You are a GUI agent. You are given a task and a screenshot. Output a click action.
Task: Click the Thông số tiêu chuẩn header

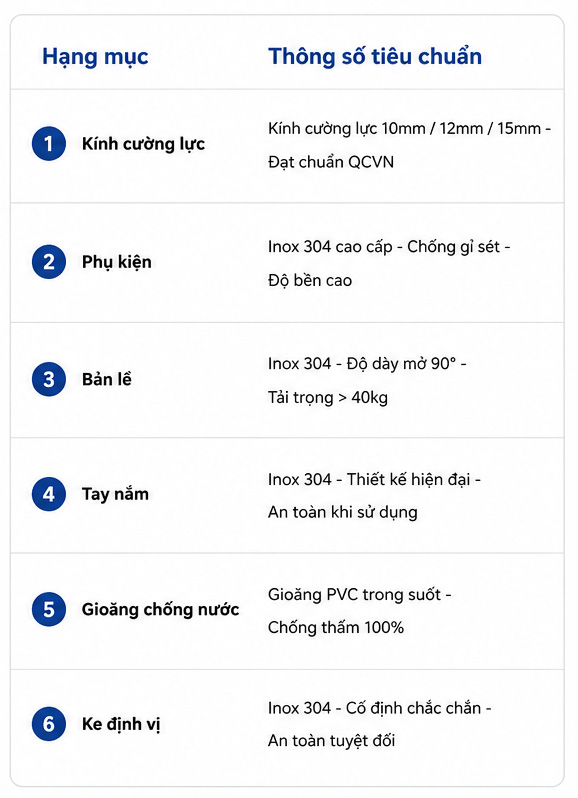tap(375, 56)
